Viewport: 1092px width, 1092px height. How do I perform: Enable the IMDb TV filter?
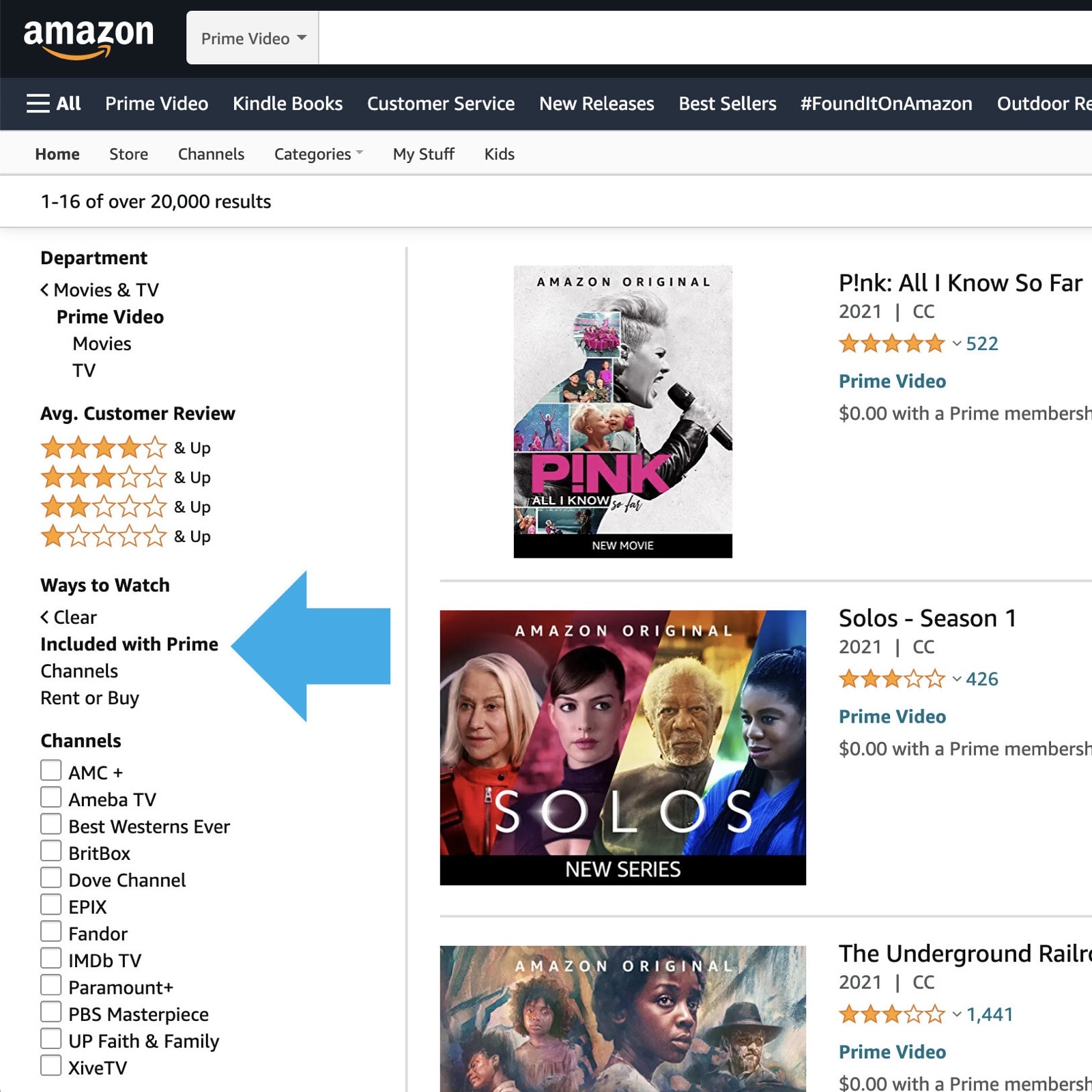pyautogui.click(x=51, y=958)
